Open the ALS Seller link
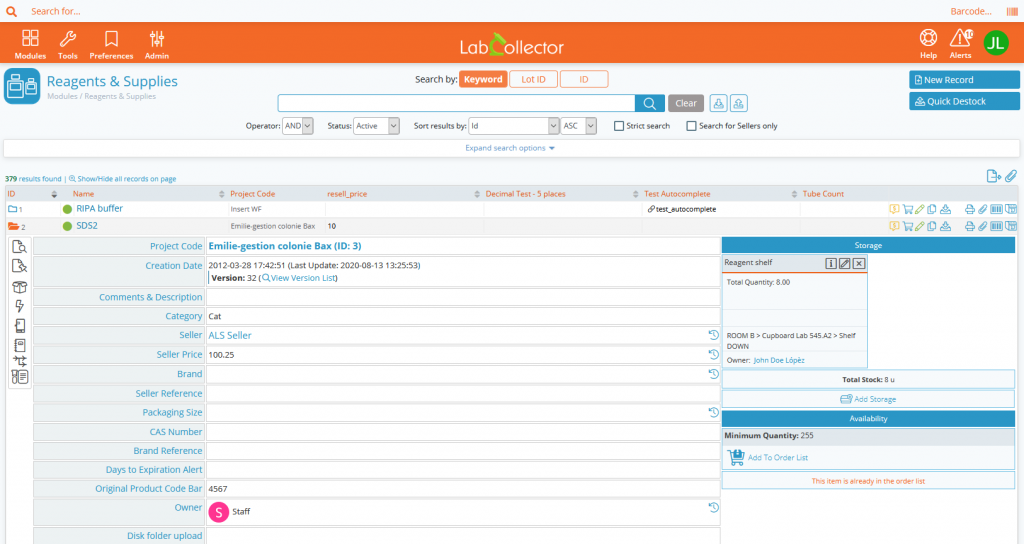 point(230,335)
